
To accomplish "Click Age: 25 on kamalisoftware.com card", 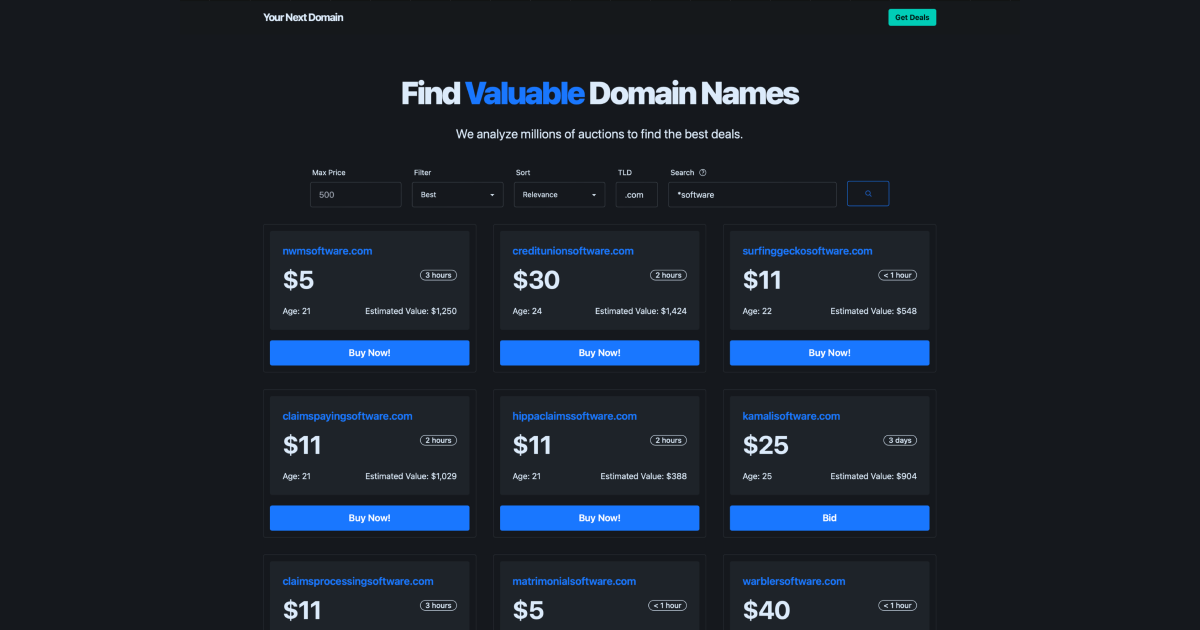I will [x=757, y=476].
